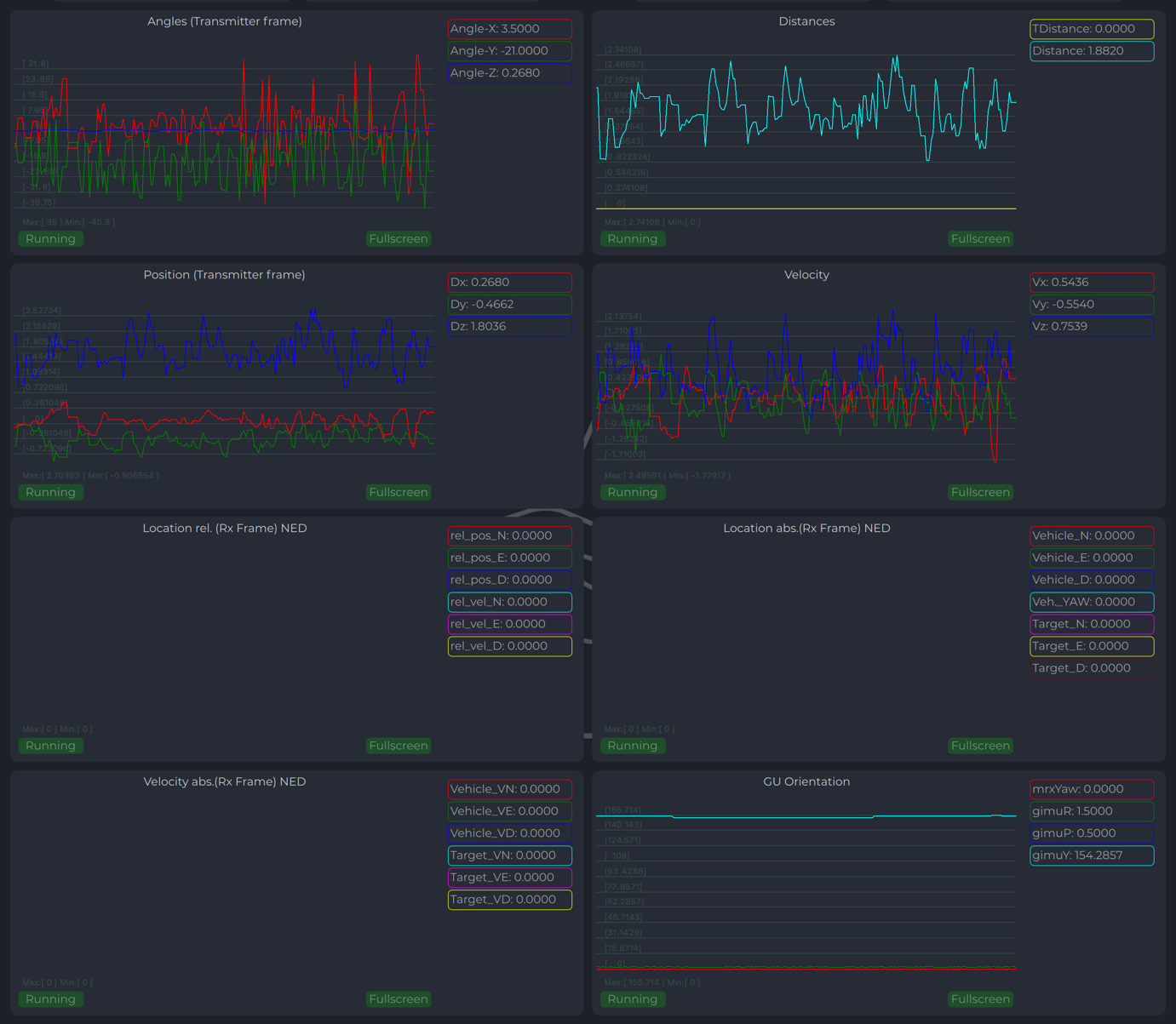Toggle Running on Location rel. chart

click(51, 746)
